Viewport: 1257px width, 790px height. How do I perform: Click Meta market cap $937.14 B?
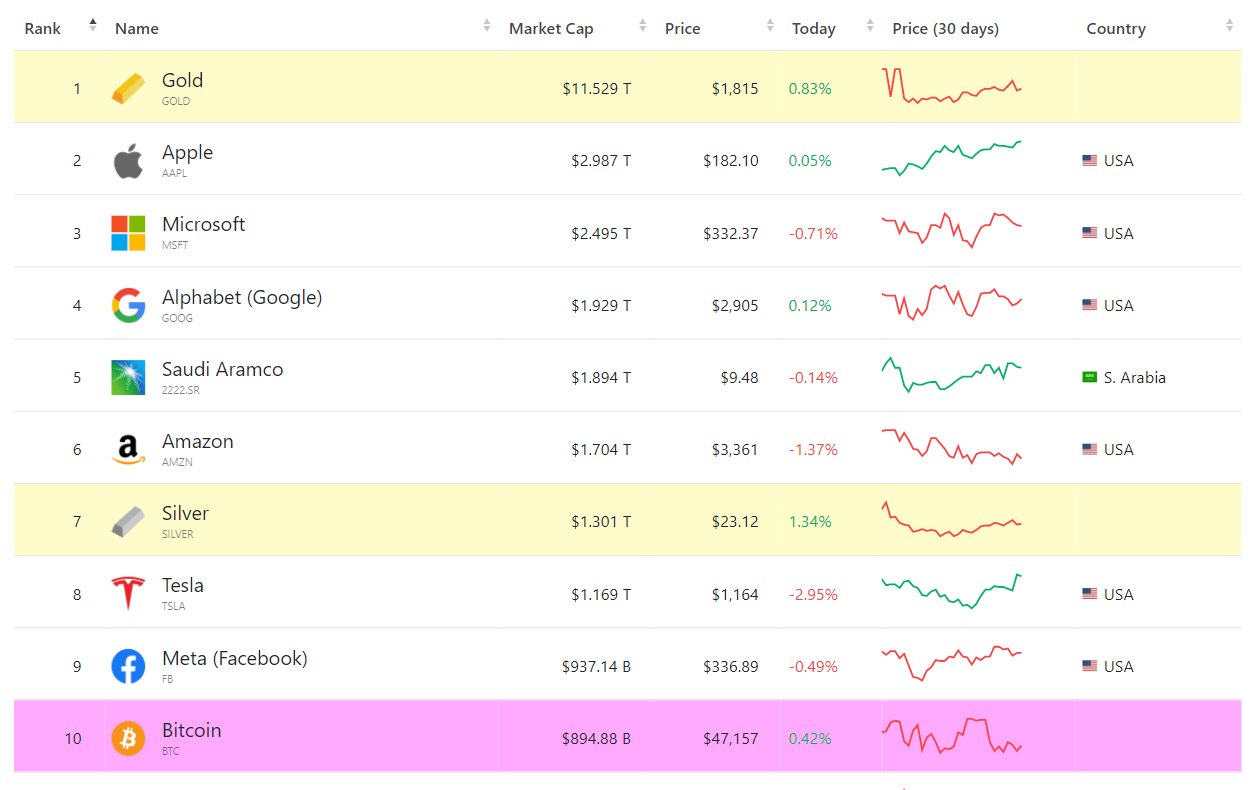click(x=596, y=667)
